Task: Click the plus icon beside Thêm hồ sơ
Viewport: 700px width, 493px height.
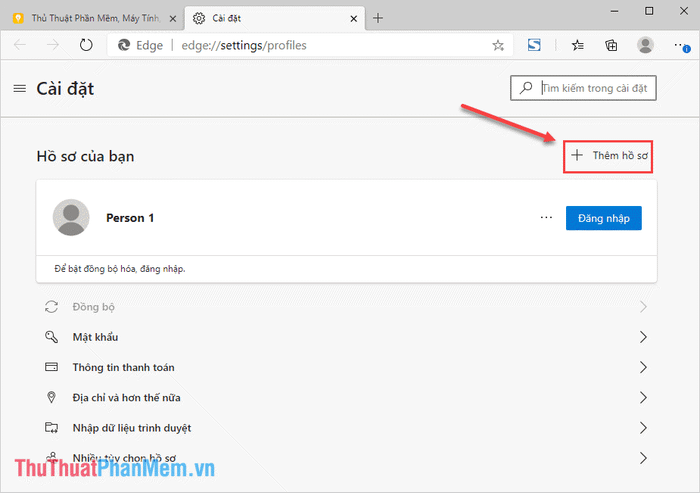Action: point(577,155)
